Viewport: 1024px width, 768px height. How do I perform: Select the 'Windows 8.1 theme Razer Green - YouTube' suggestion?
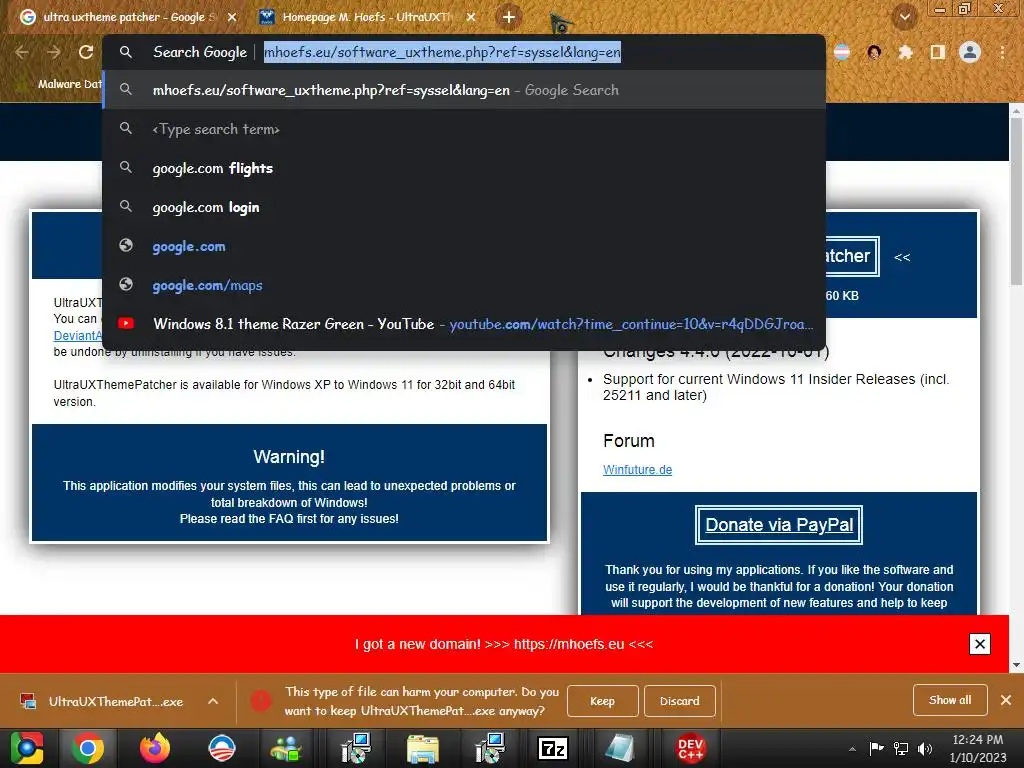(x=464, y=324)
